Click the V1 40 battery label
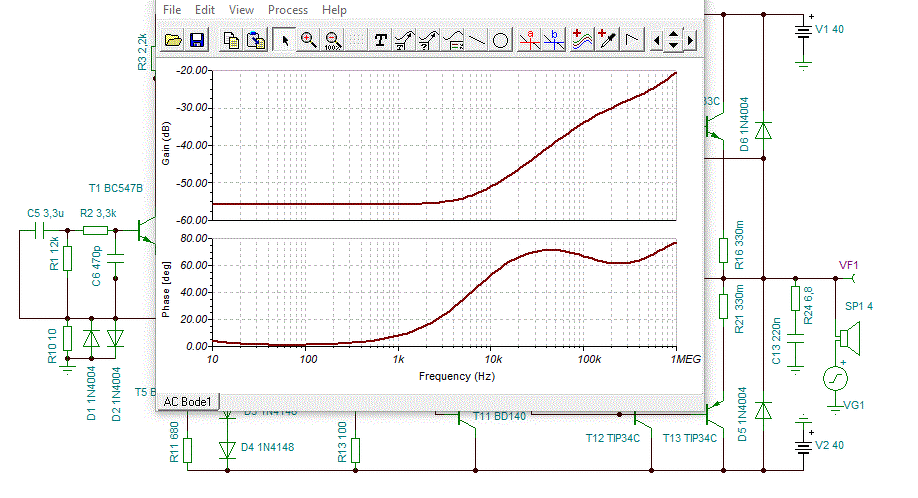This screenshot has width=918, height=498. point(830,29)
